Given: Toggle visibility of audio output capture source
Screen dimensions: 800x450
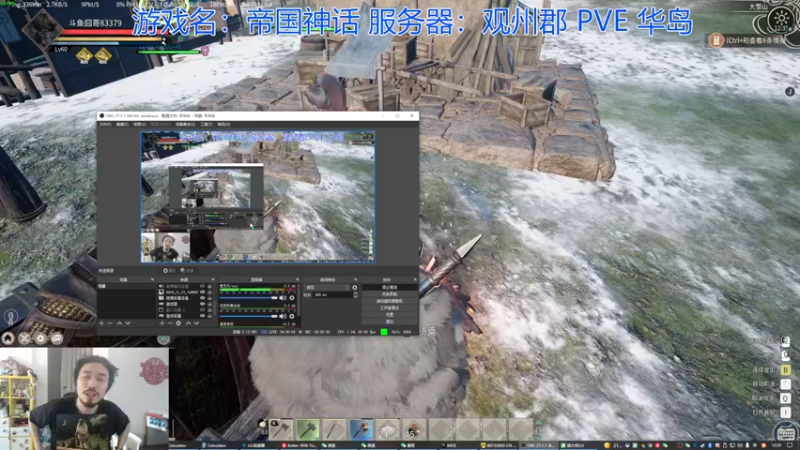Looking at the screenshot, I should click(203, 286).
